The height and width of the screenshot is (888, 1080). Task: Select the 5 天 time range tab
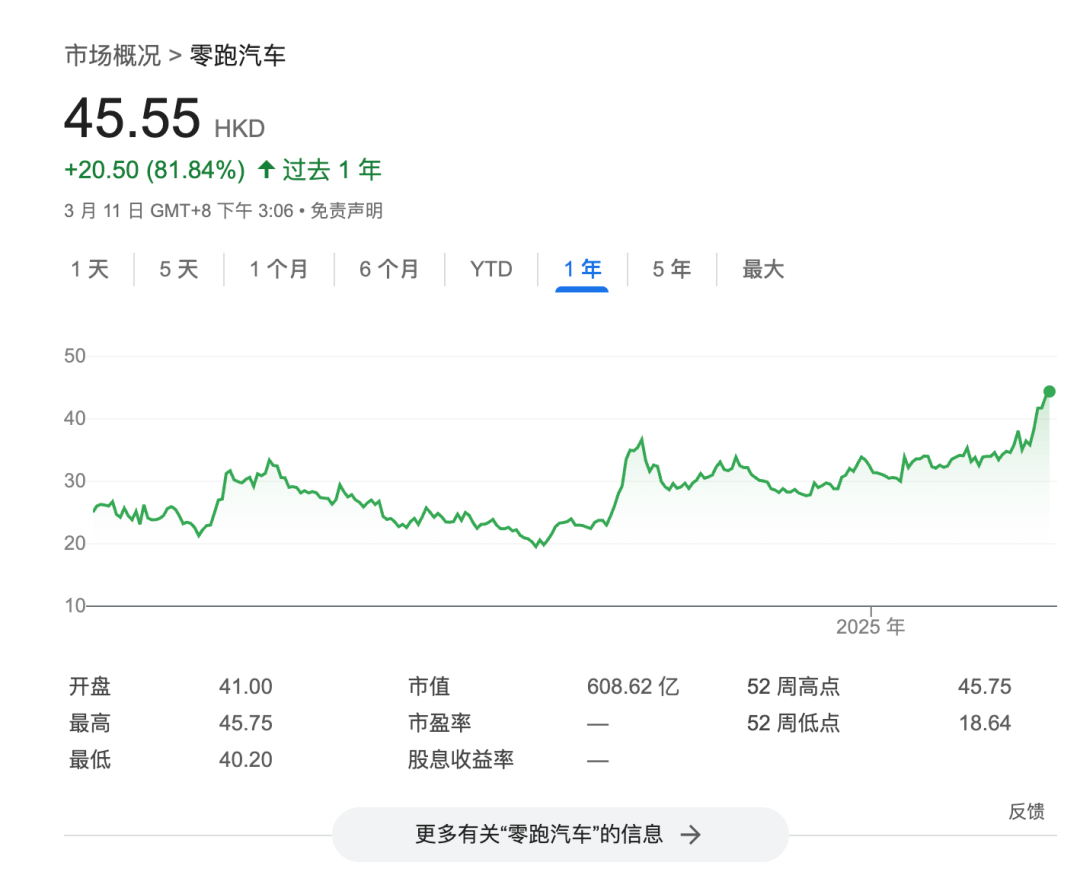click(x=178, y=269)
